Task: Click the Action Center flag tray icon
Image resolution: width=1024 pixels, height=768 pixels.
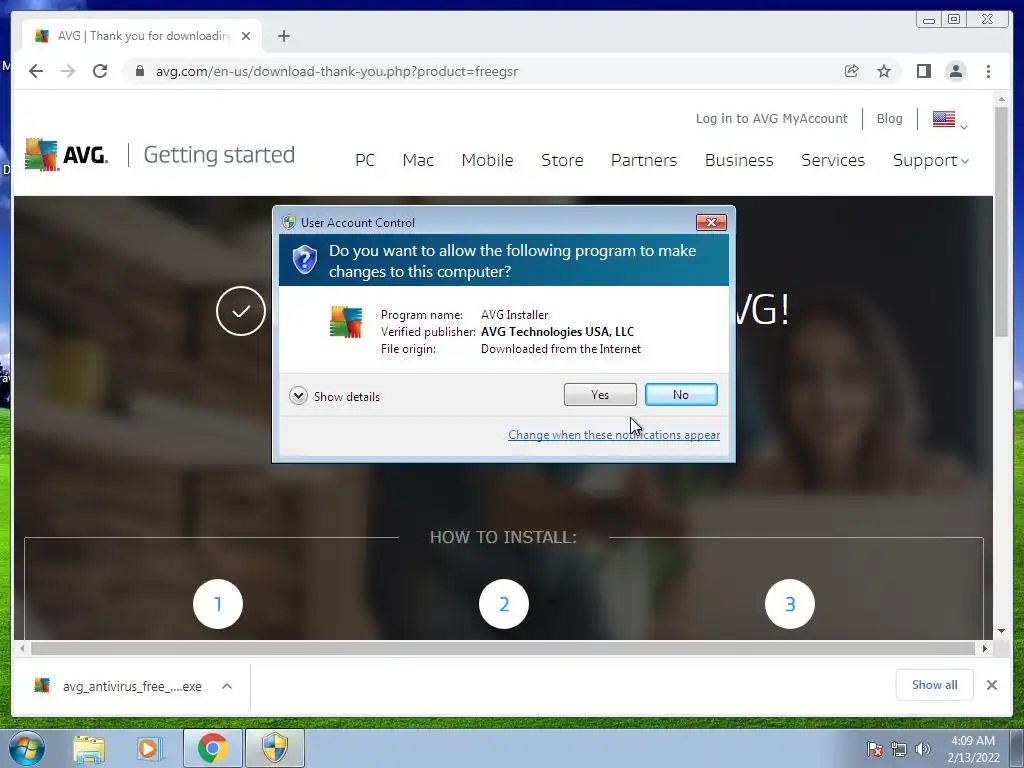Action: 875,749
